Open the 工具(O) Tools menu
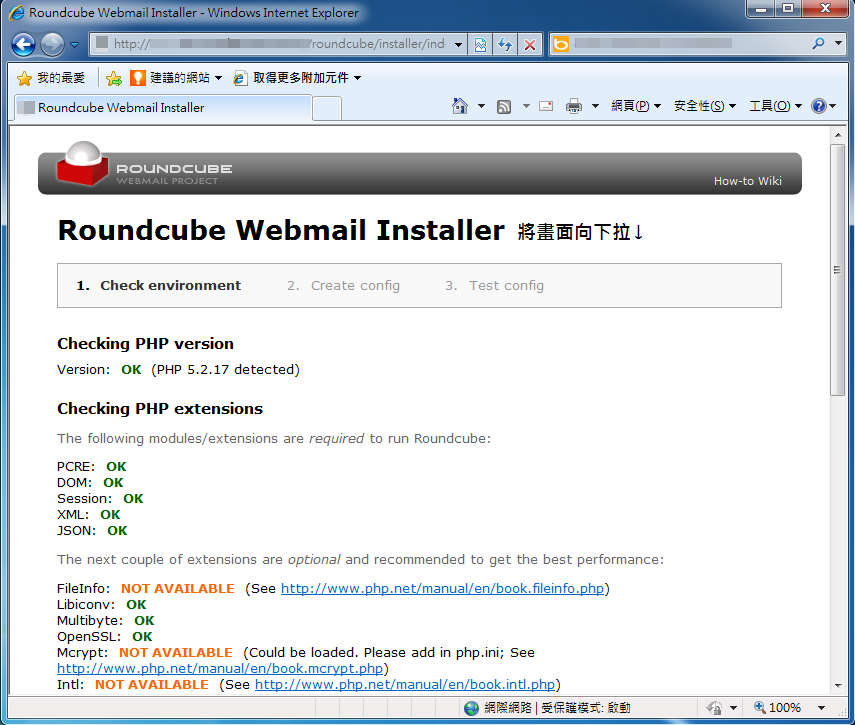The width and height of the screenshot is (855, 725). [x=775, y=106]
